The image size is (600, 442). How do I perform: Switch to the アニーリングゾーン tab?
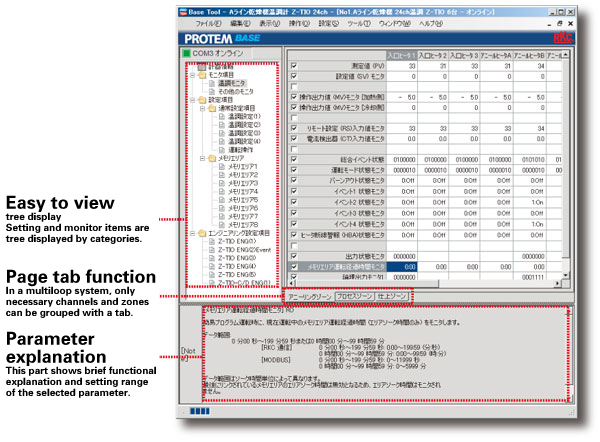point(310,297)
